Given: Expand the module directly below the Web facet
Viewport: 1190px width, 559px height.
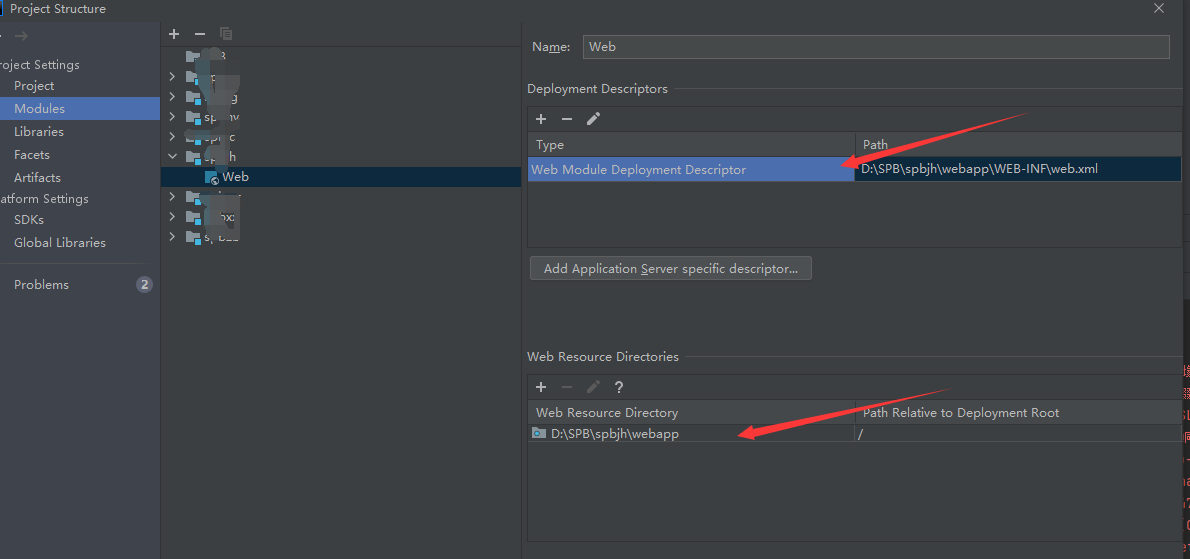Looking at the screenshot, I should 172,196.
